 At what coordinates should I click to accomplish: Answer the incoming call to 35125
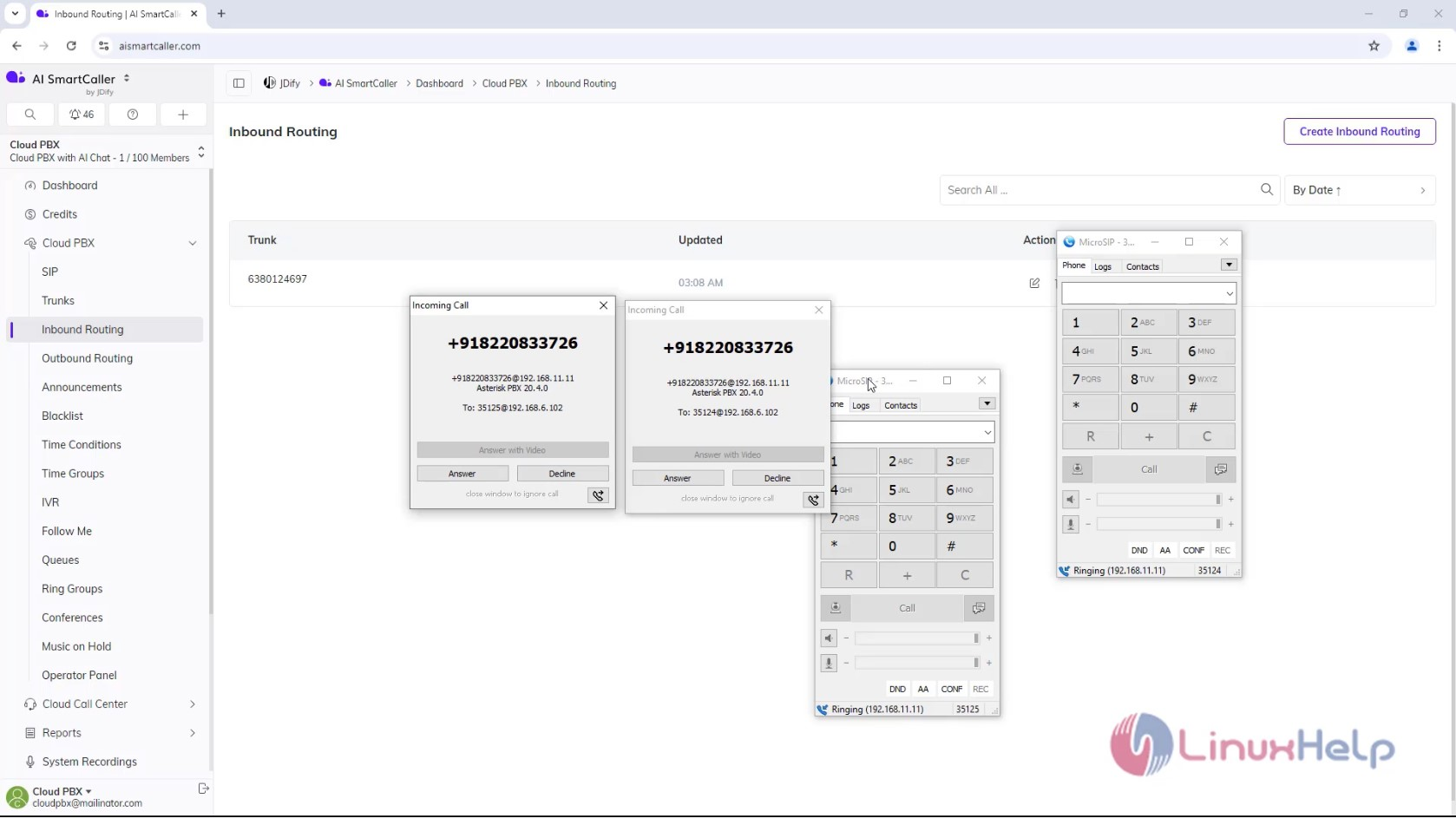[462, 474]
